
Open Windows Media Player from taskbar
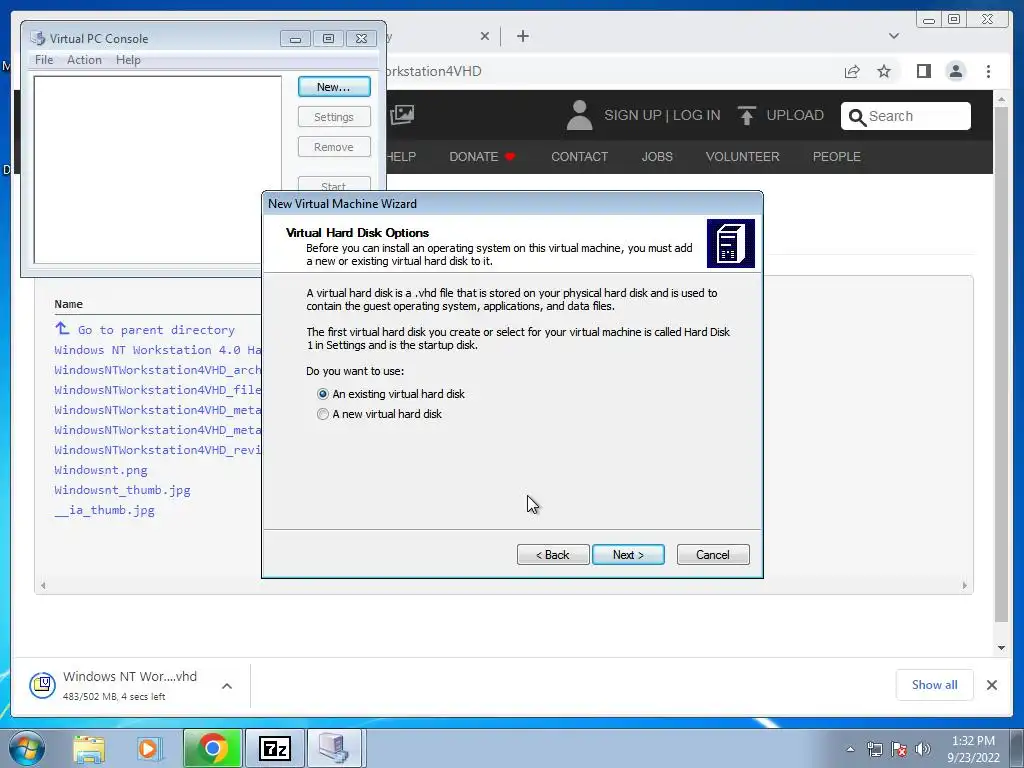150,748
